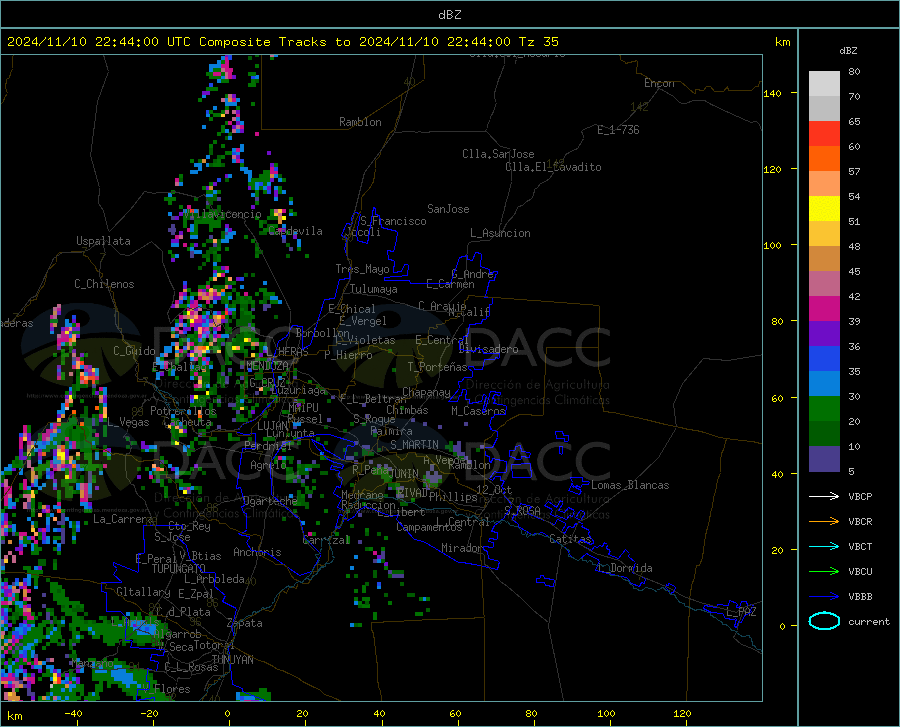
Task: Click the Catitas label
Action: pyautogui.click(x=570, y=539)
